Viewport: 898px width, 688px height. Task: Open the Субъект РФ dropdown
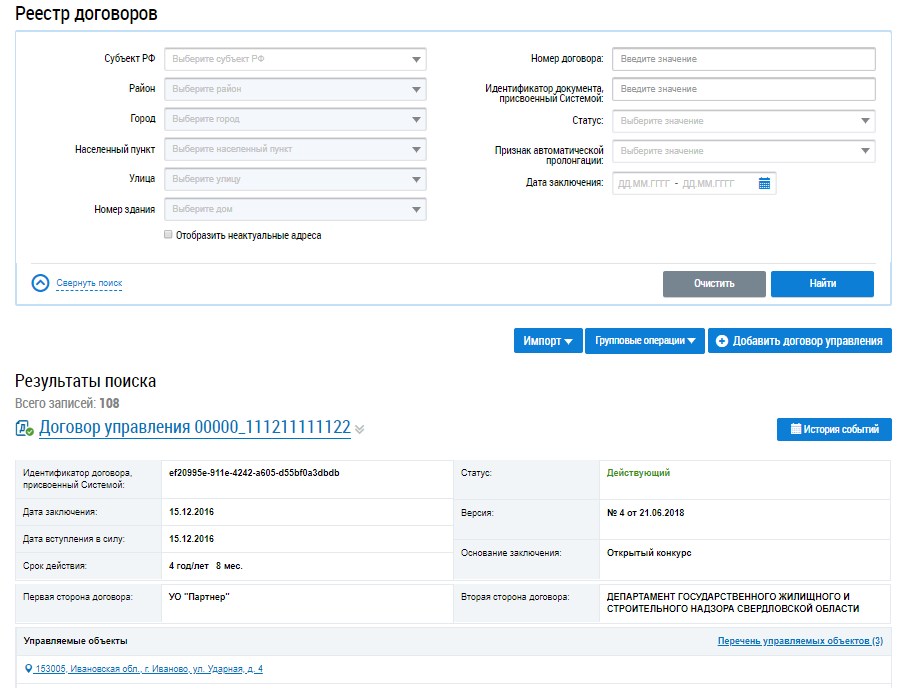295,59
